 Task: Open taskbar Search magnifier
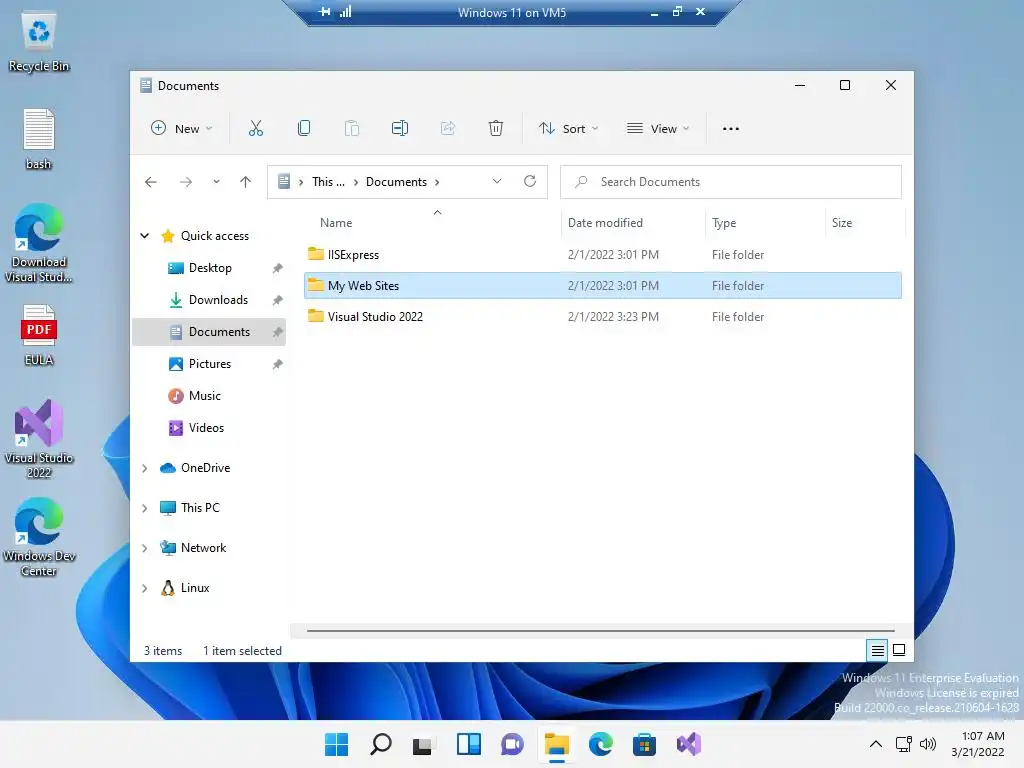point(381,744)
